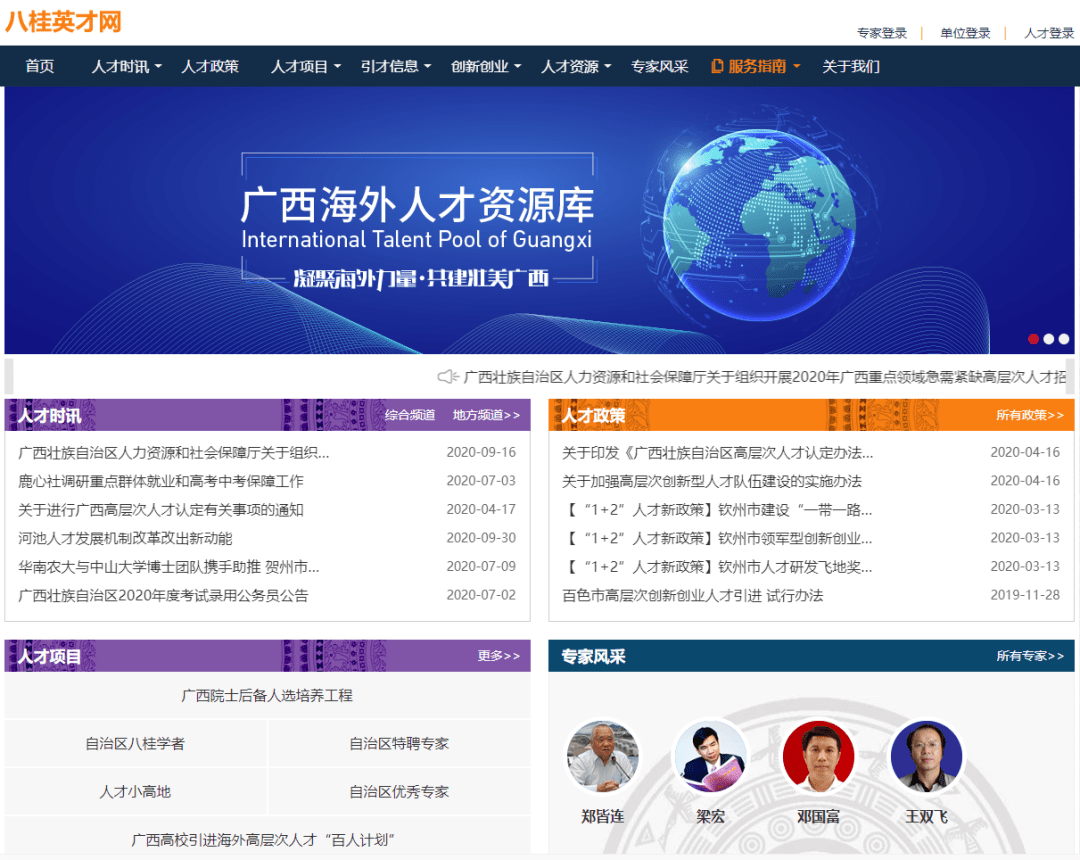This screenshot has height=860, width=1080.
Task: Open news 广西壮族自治区人力资源和社会保障厅关于组织...
Action: (x=174, y=452)
